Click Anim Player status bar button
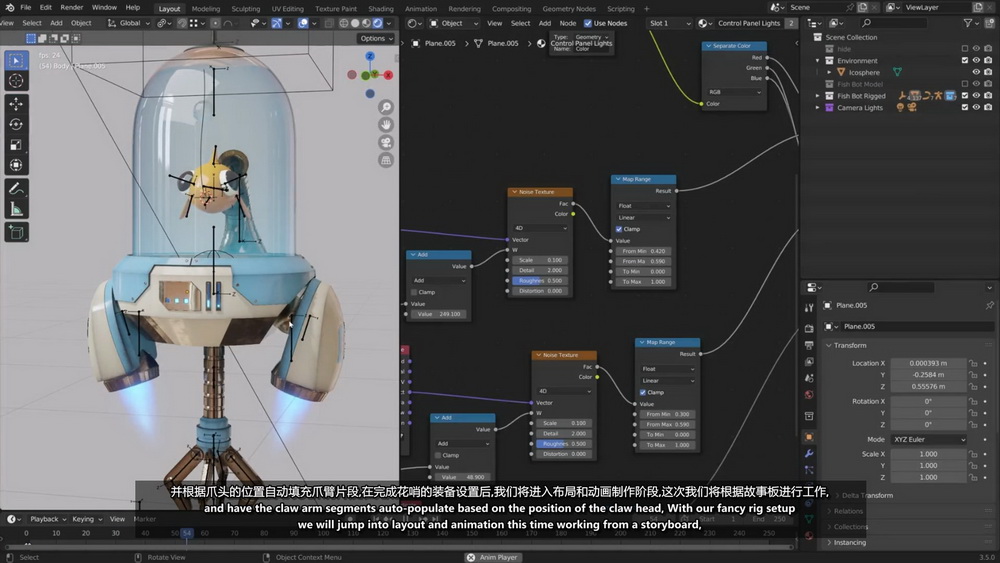This screenshot has width=1000, height=563. point(492,557)
